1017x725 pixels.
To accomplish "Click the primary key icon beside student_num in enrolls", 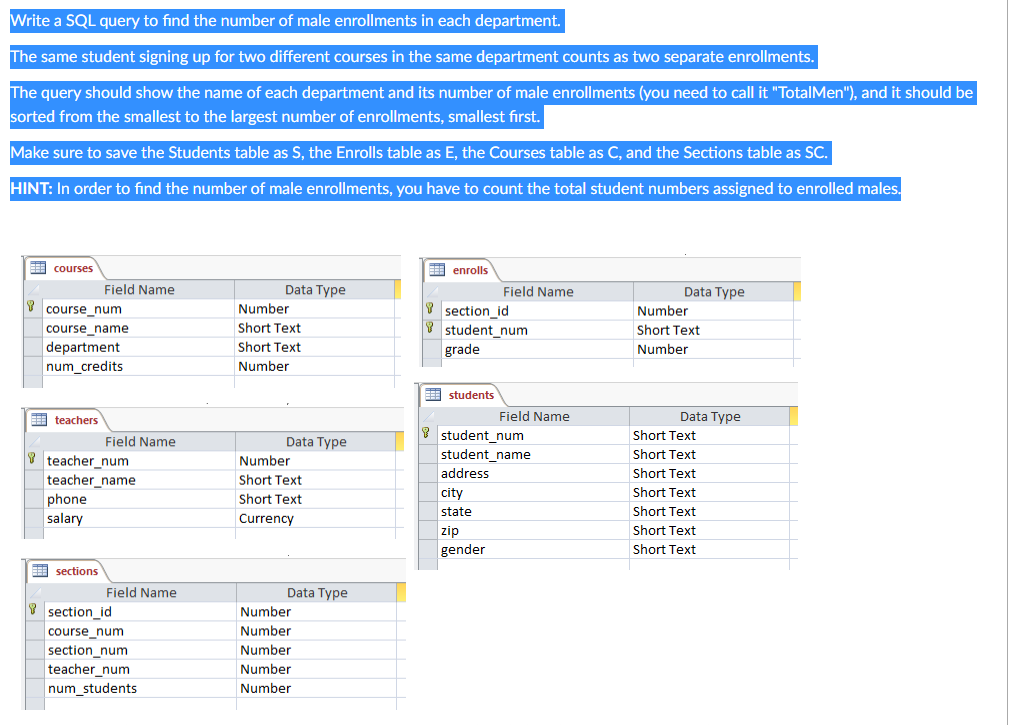I will 430,329.
